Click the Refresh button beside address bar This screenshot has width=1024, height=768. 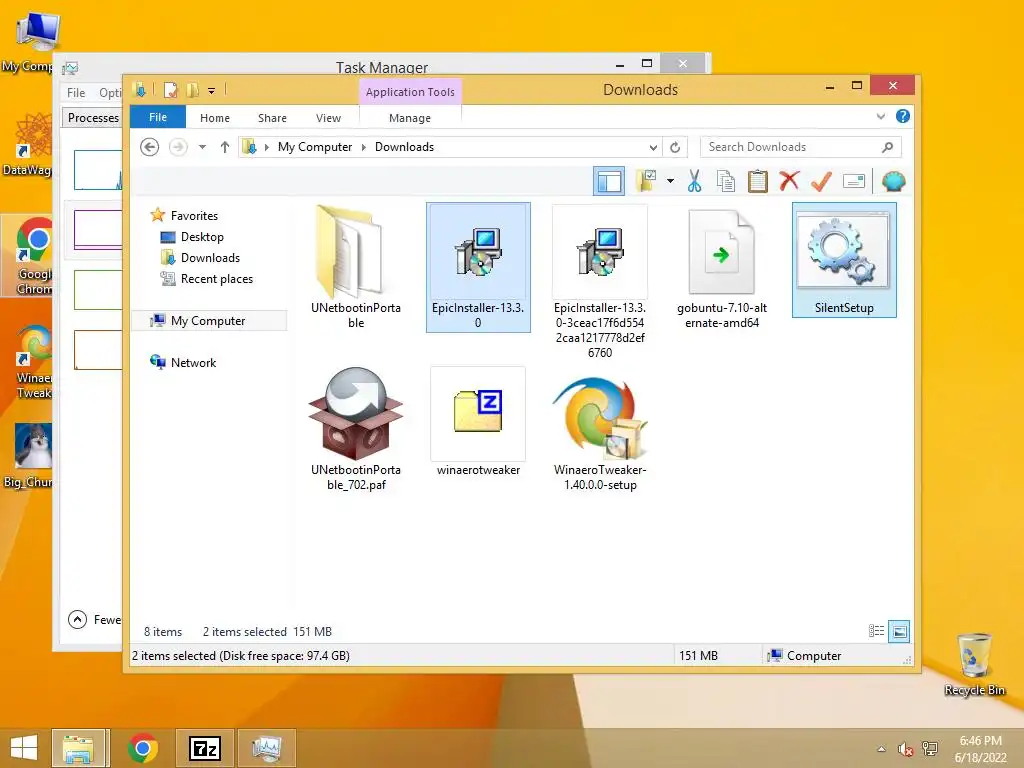675,147
